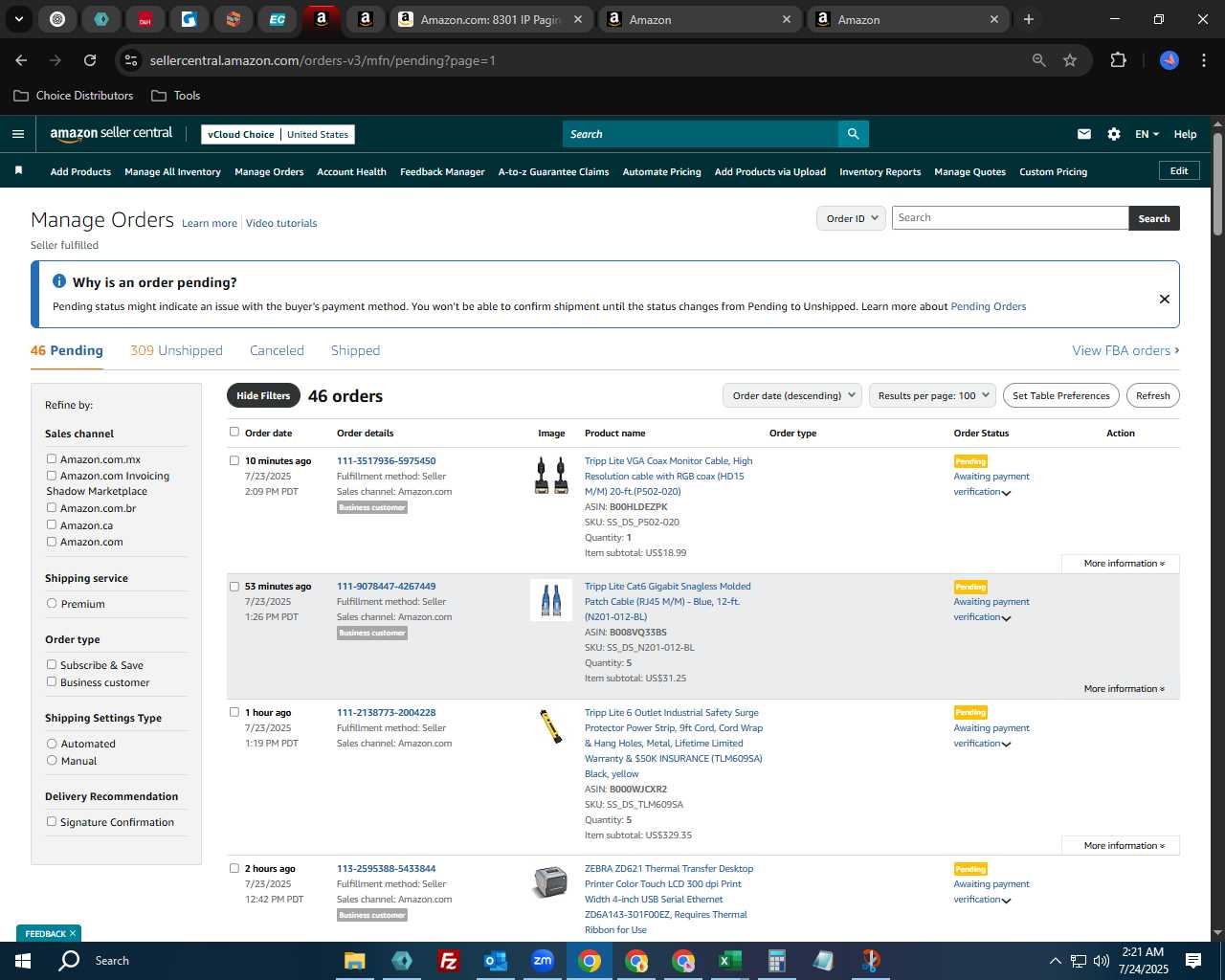Open File Explorer from taskbar
Image resolution: width=1225 pixels, height=980 pixels.
(x=355, y=961)
